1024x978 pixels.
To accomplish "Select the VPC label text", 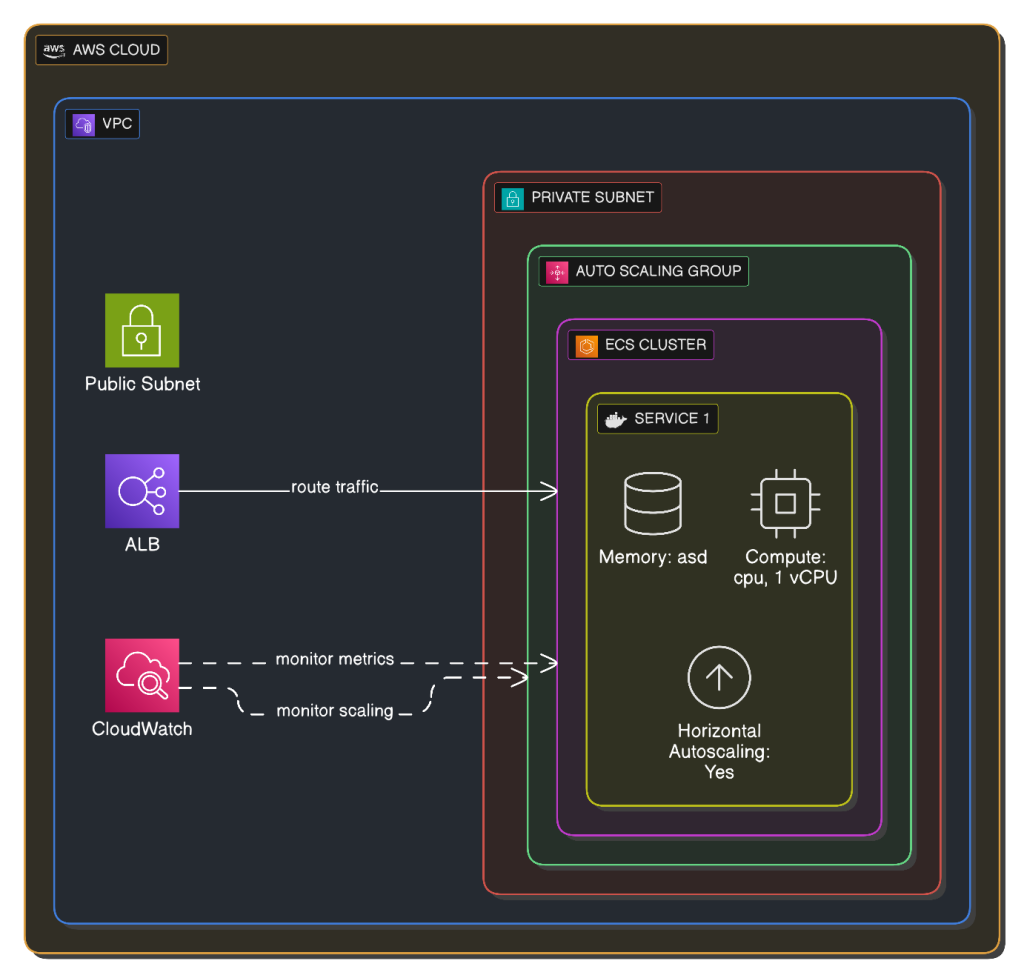I will coord(118,123).
